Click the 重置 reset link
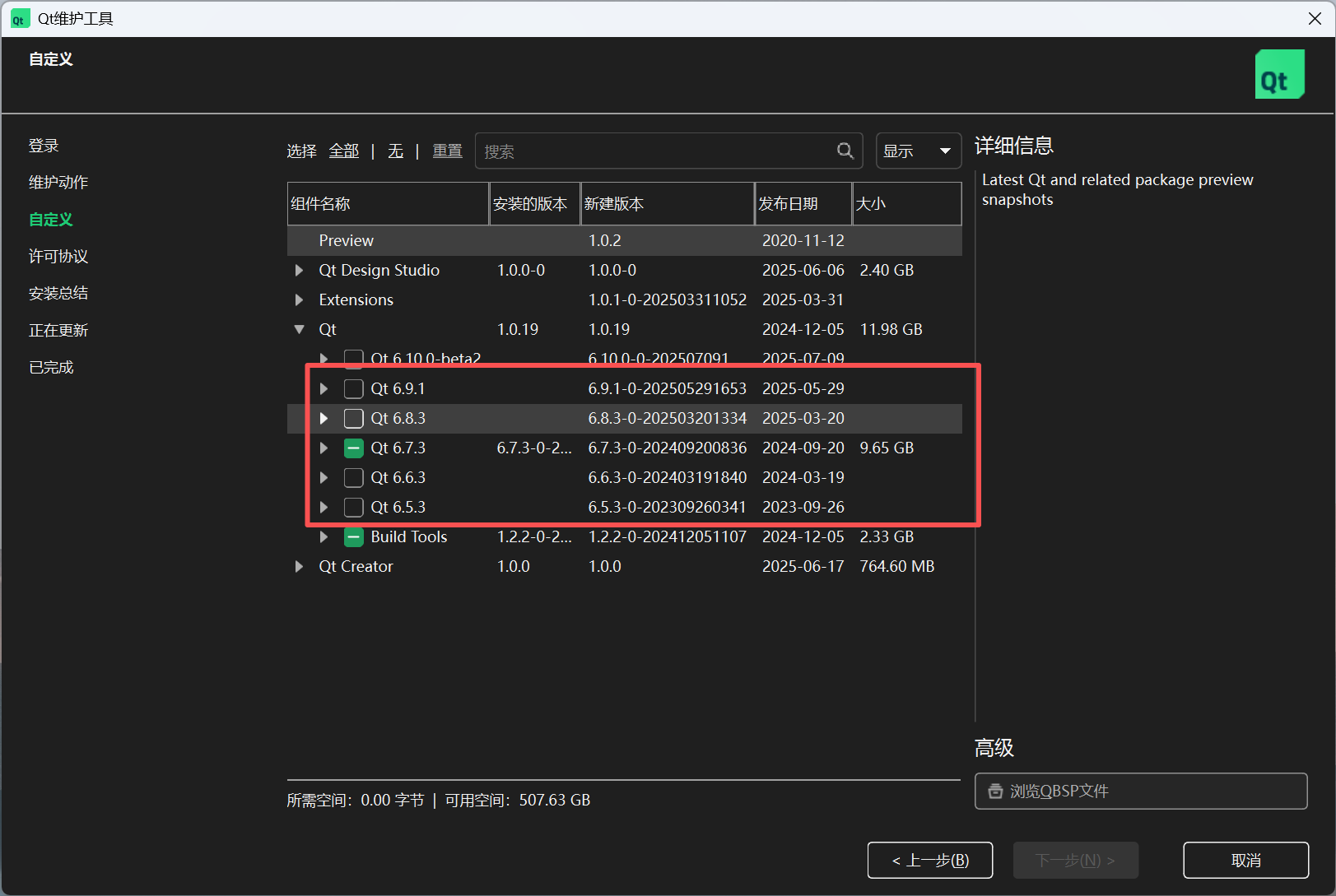 (447, 151)
